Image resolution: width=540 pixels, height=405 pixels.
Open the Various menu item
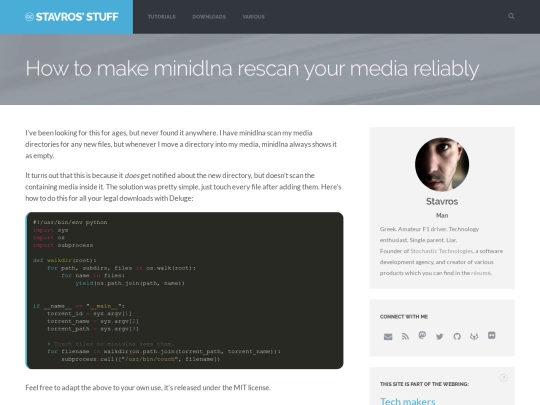point(253,17)
